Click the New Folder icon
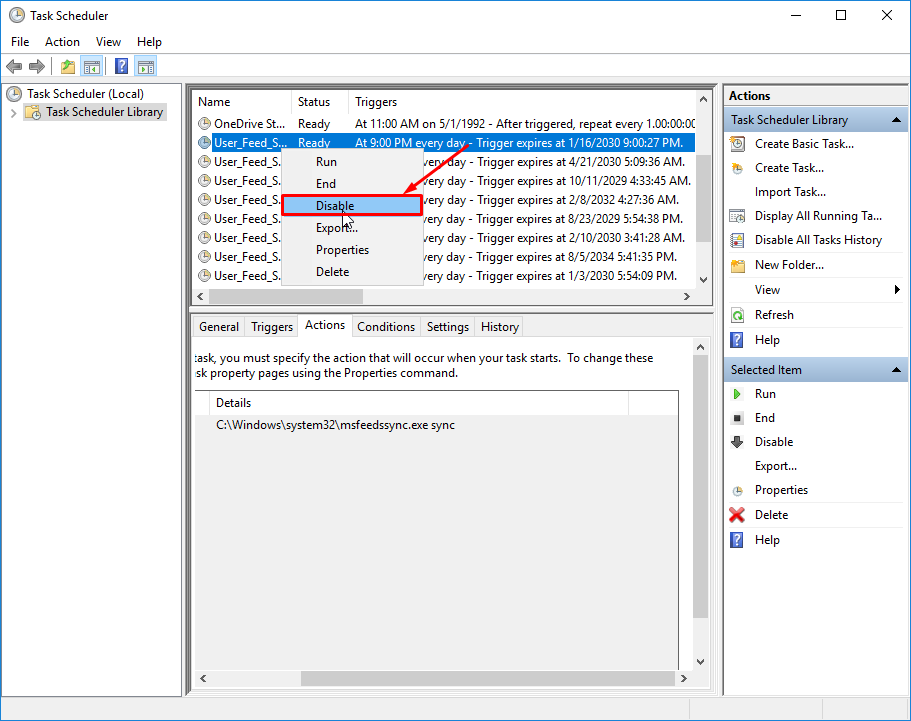The width and height of the screenshot is (911, 721). [737, 266]
